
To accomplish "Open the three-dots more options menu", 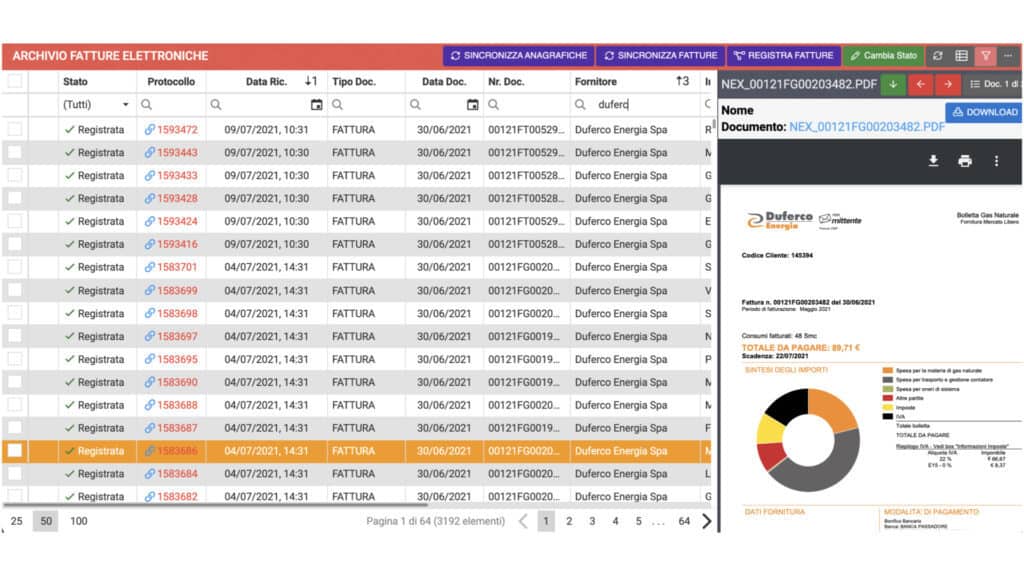I will (1008, 56).
